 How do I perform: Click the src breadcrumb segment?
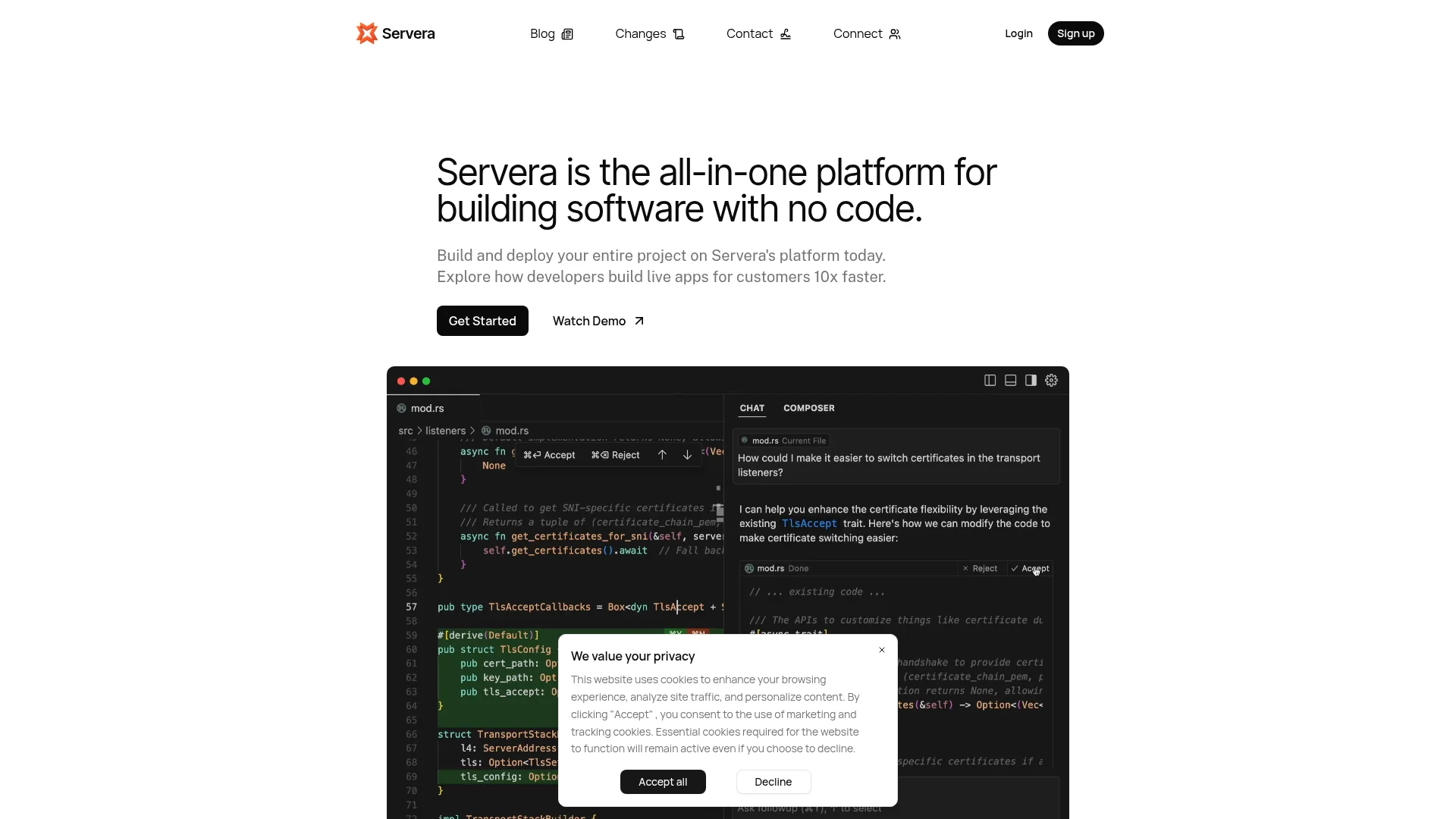click(x=406, y=431)
